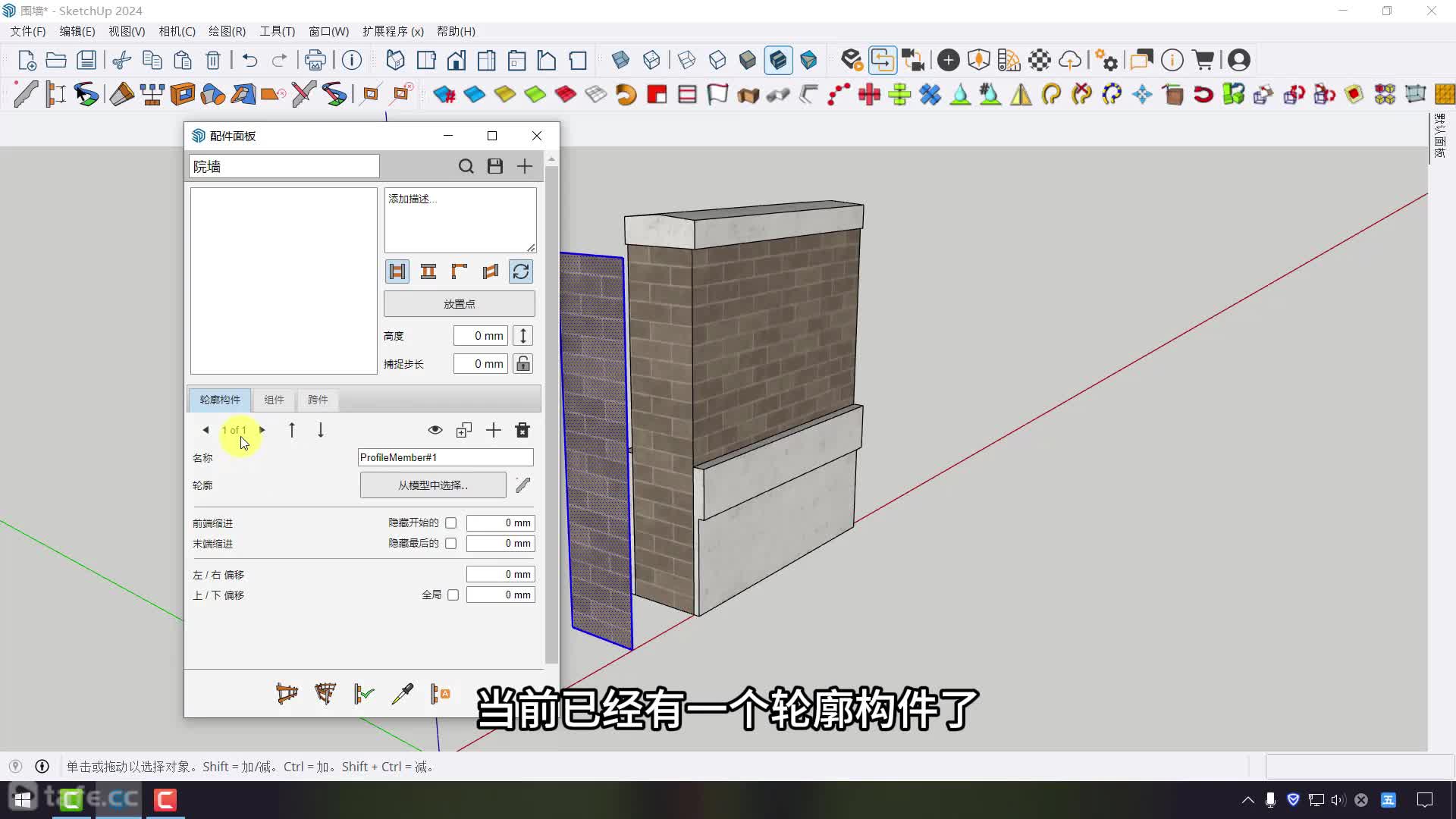Image resolution: width=1456 pixels, height=819 pixels.
Task: Click the New file icon in toolbar
Action: tap(27, 60)
